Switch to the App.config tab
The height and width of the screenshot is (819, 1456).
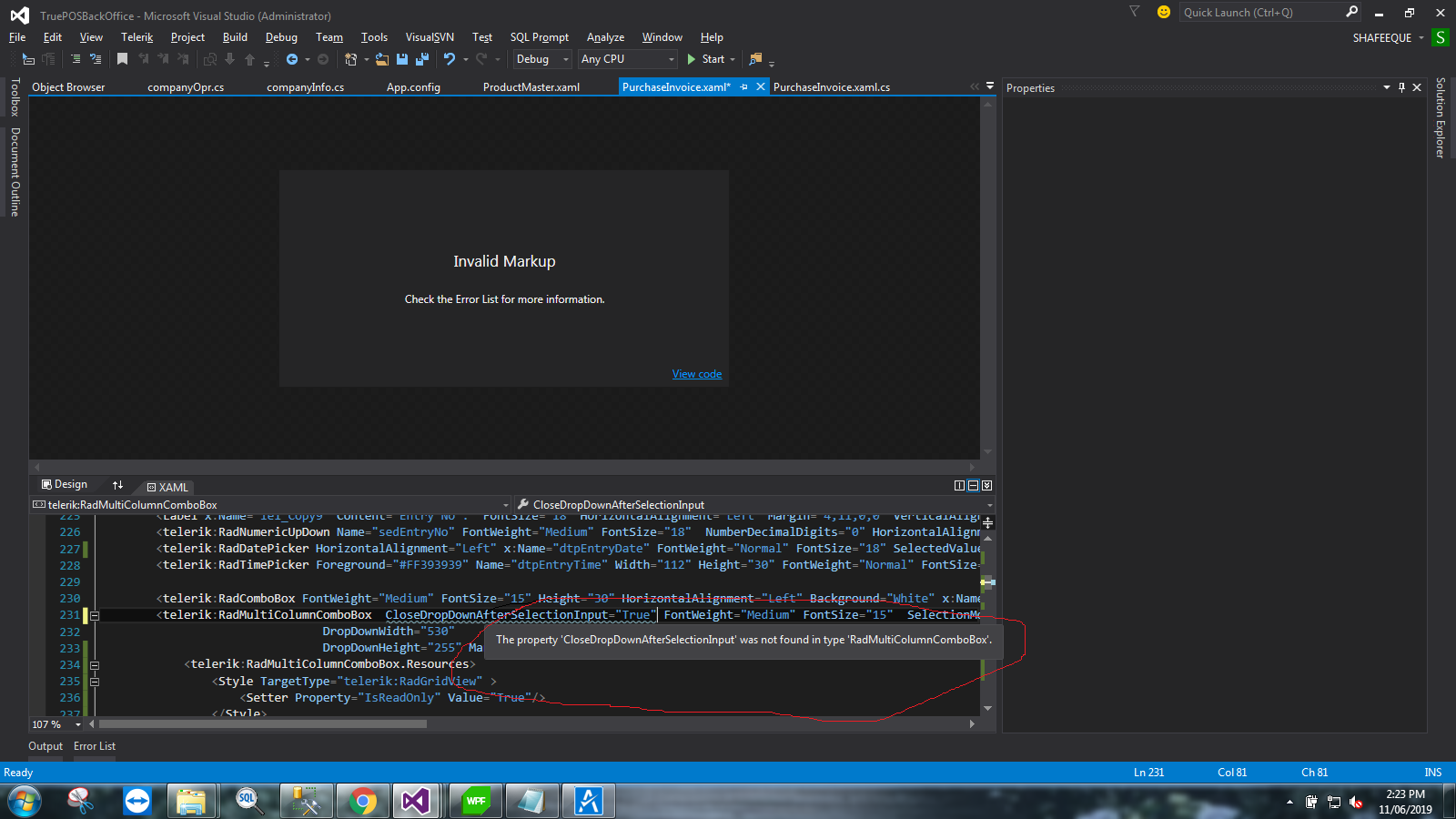click(413, 87)
